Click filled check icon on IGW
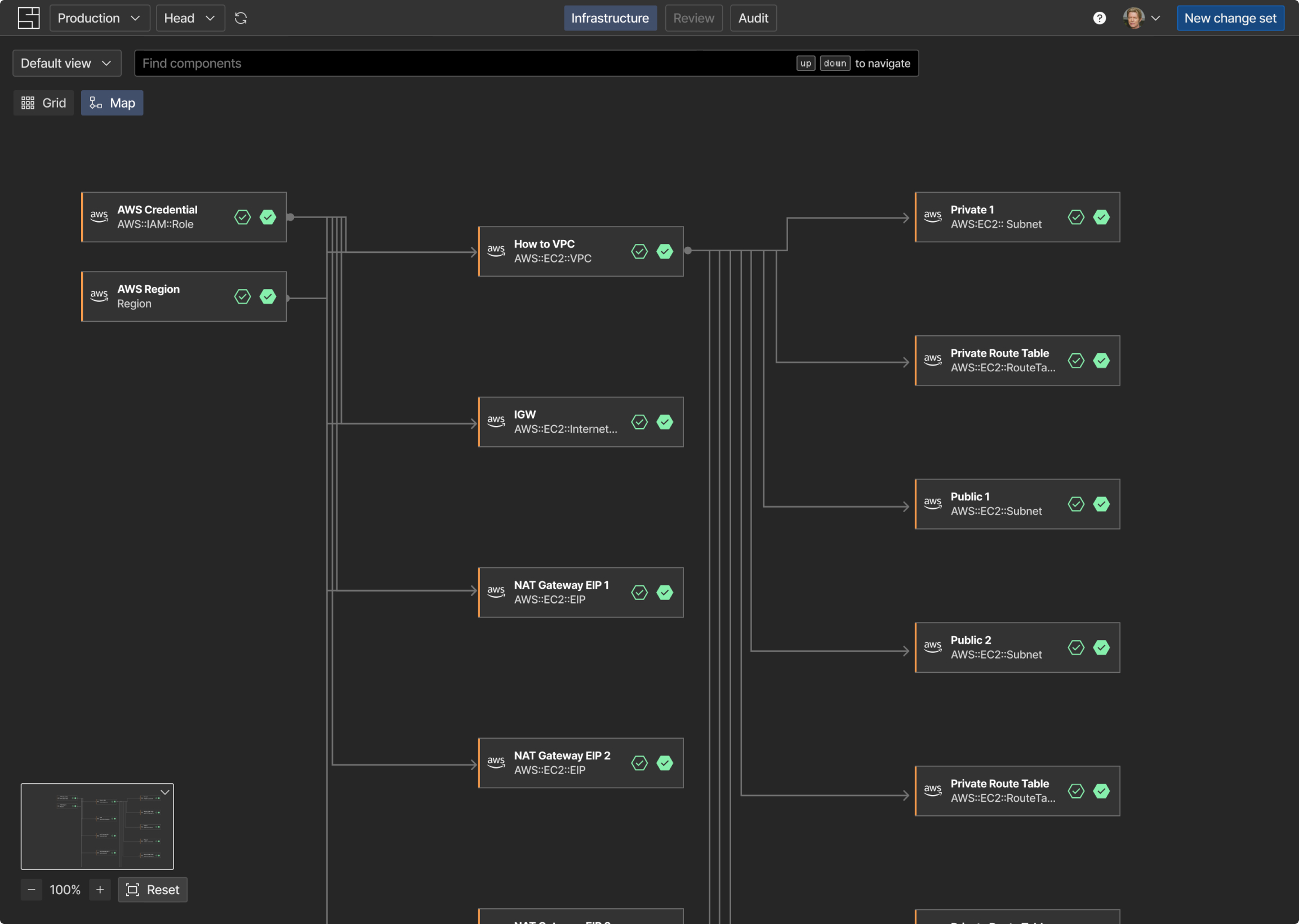This screenshot has width=1299, height=924. pyautogui.click(x=665, y=421)
